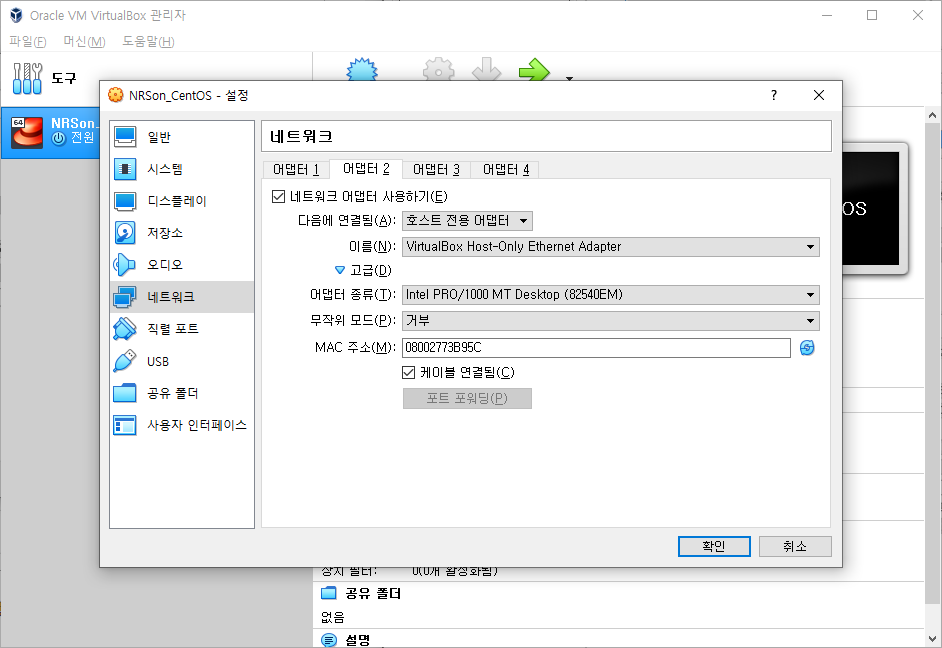The height and width of the screenshot is (648, 942).
Task: Select the 저장소 label in settings list
Action: click(165, 233)
